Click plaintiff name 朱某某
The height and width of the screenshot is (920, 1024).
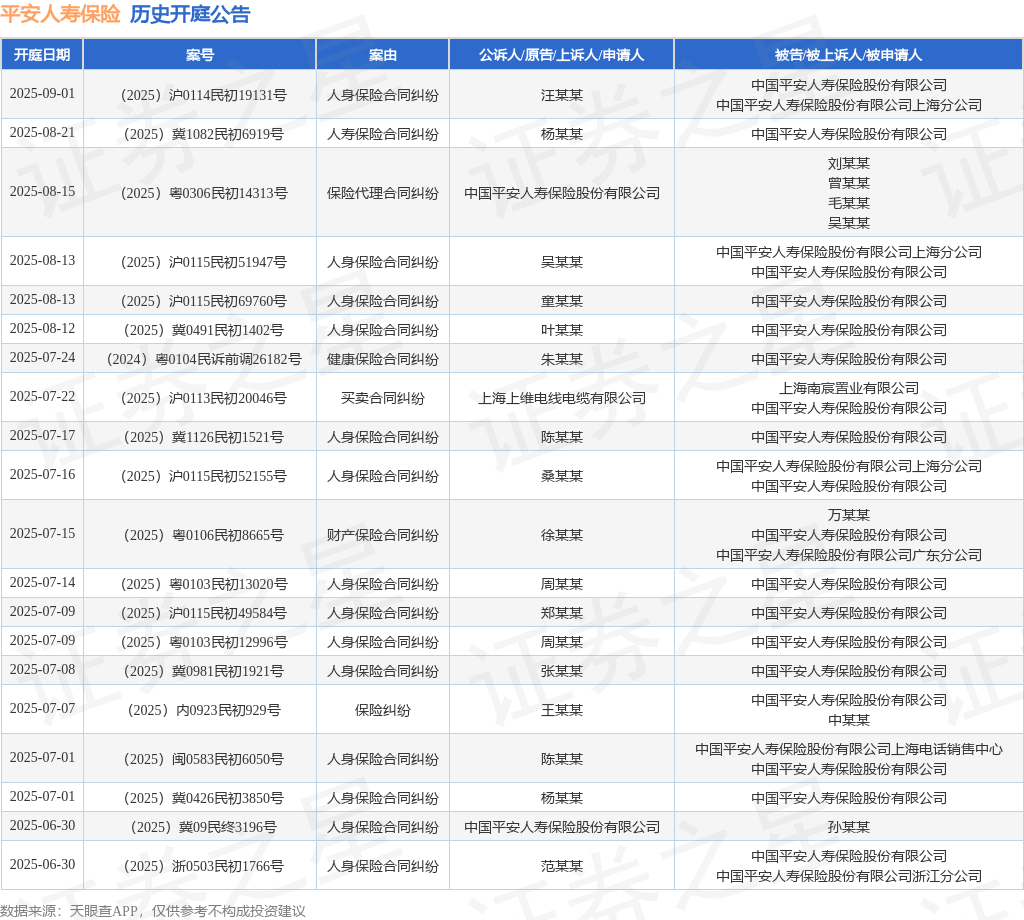[562, 359]
